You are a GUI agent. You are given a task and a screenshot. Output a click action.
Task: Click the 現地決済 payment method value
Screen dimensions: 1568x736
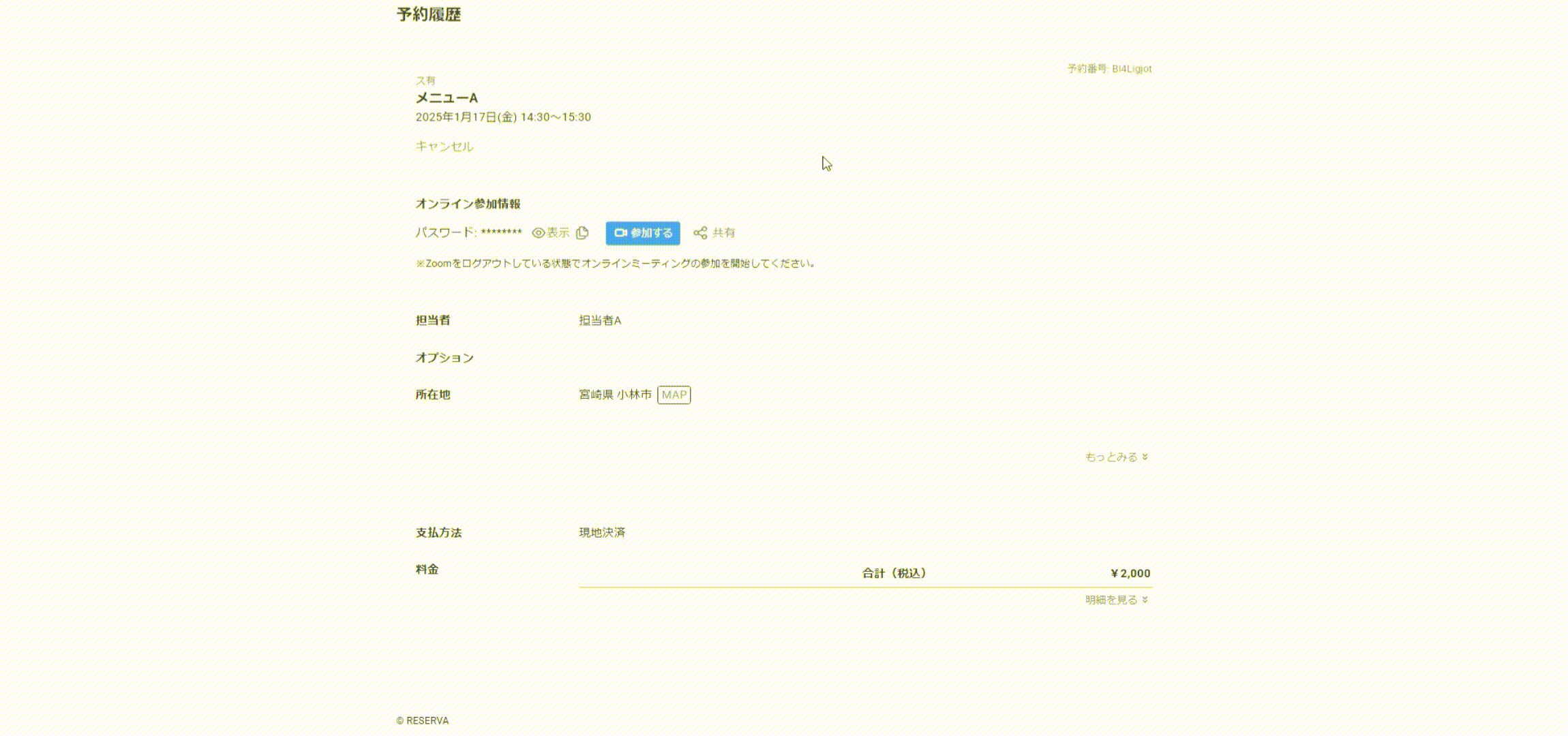[602, 533]
